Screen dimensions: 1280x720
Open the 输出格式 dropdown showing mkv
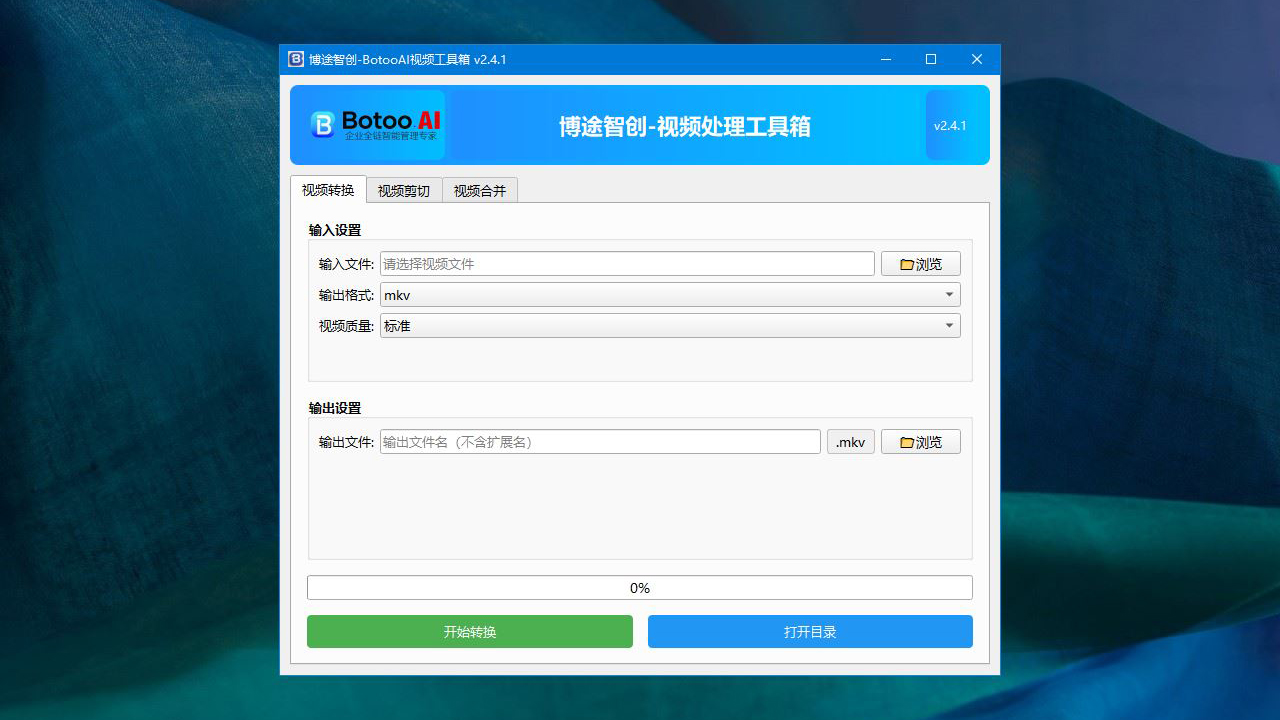[x=669, y=294]
